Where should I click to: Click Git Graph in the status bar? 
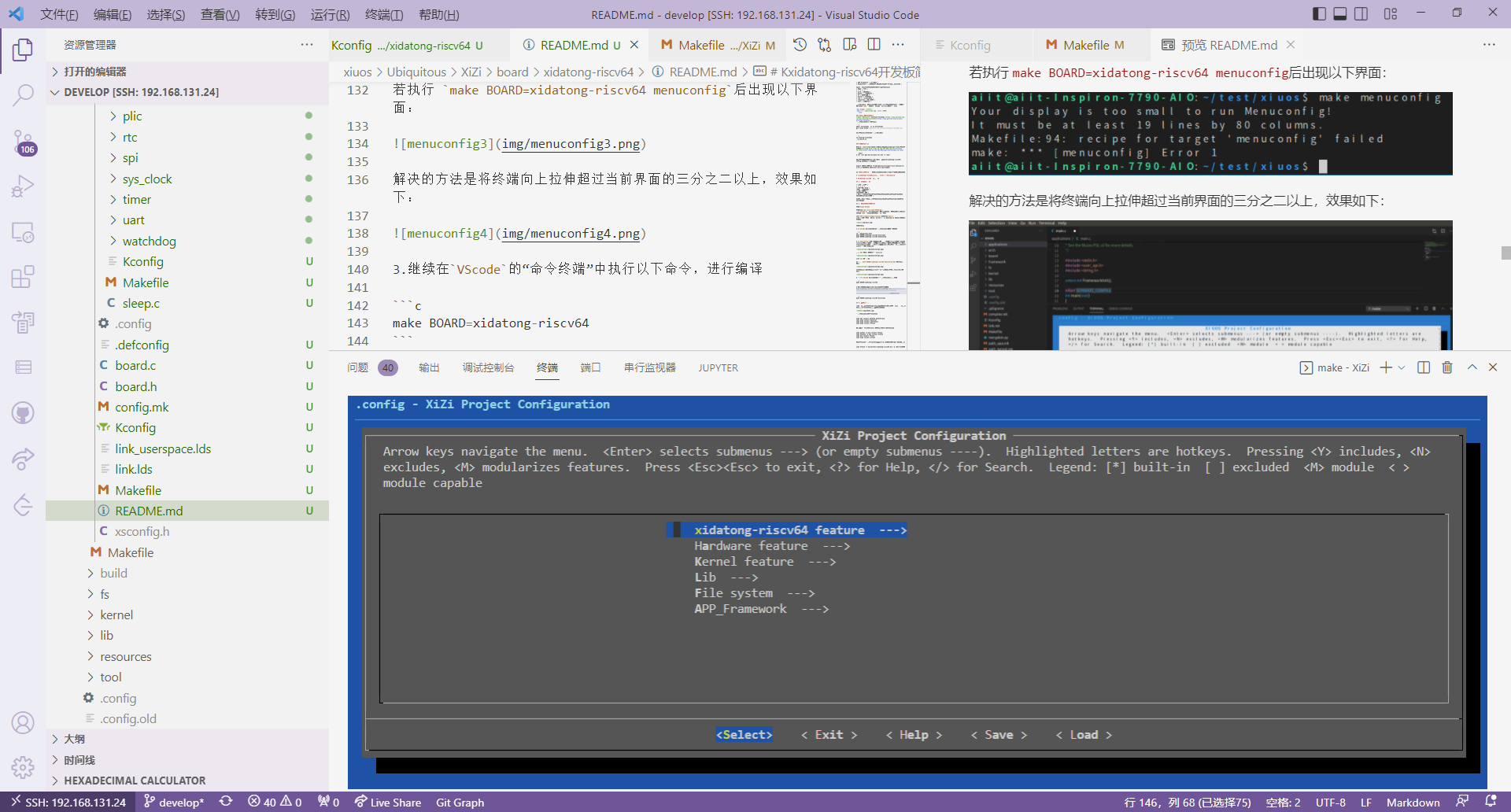460,802
